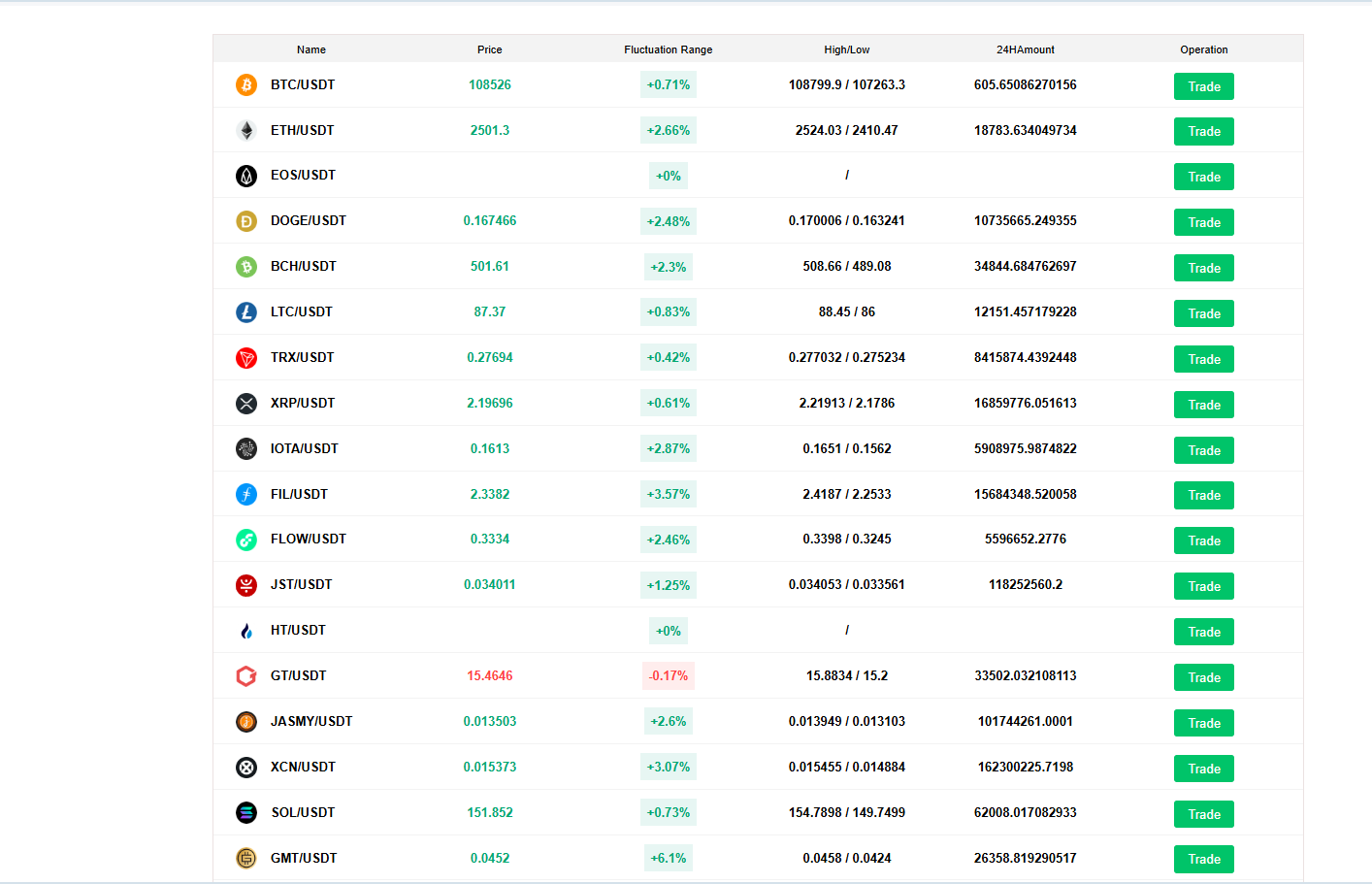Select DOGE price 0.167466
1372x884 pixels.
[x=490, y=220]
